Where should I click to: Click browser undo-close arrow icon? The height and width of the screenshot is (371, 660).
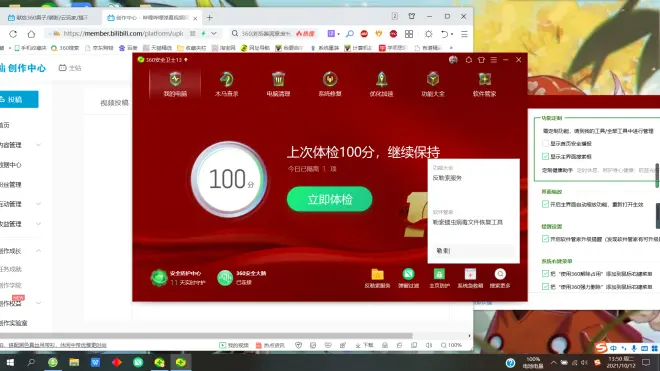(444, 34)
